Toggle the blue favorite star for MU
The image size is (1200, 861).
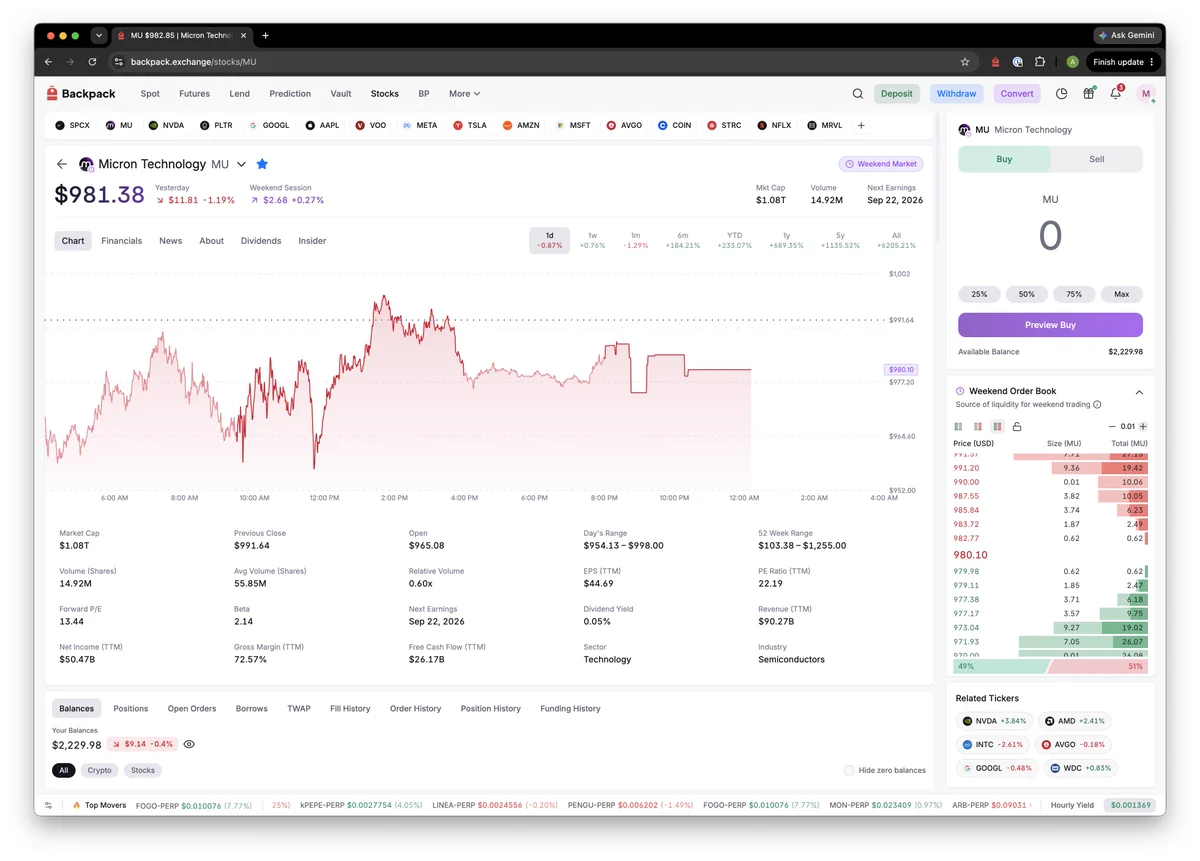coord(262,164)
